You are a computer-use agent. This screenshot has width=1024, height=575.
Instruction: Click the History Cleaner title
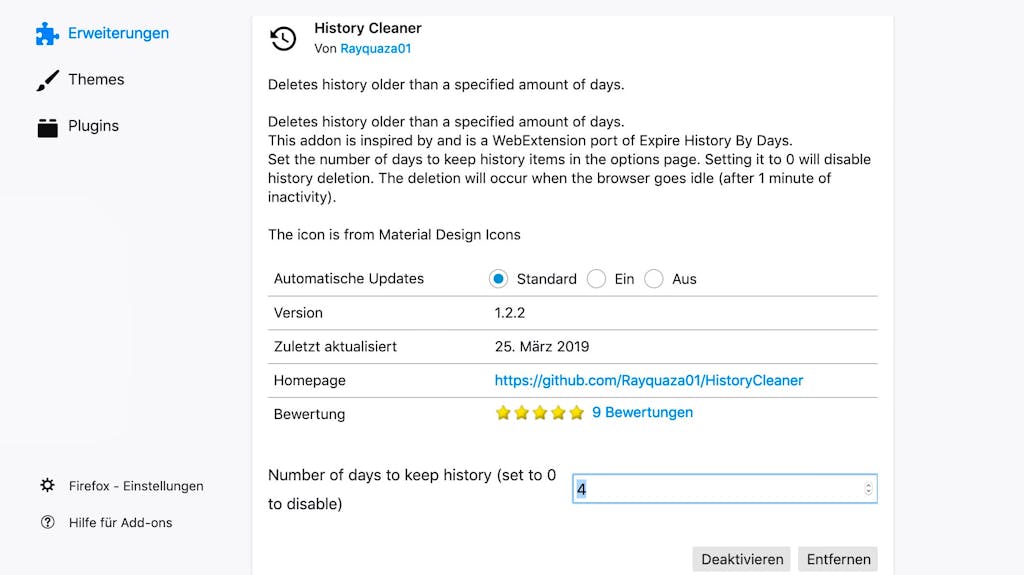coord(368,28)
